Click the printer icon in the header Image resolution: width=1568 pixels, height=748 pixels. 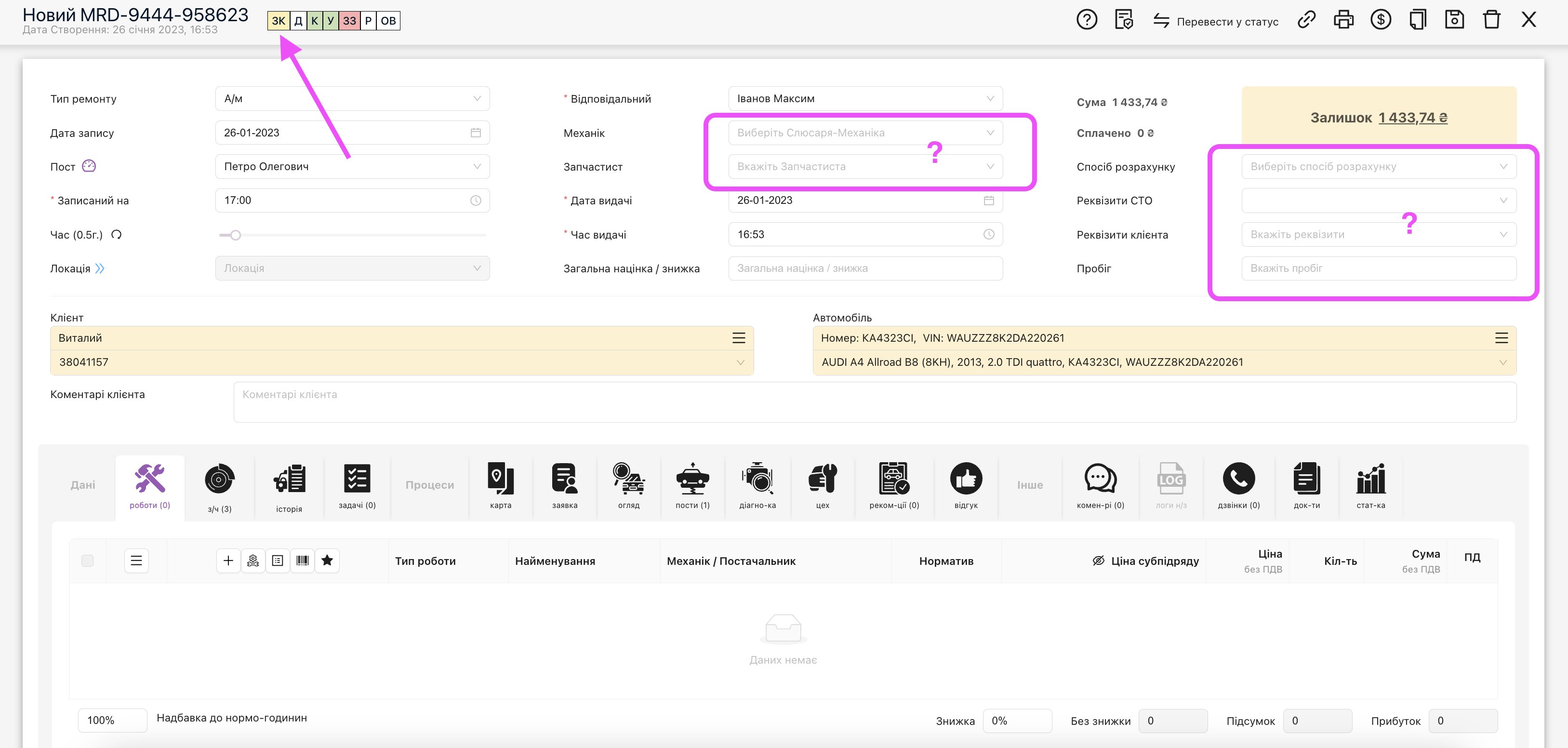click(1344, 19)
